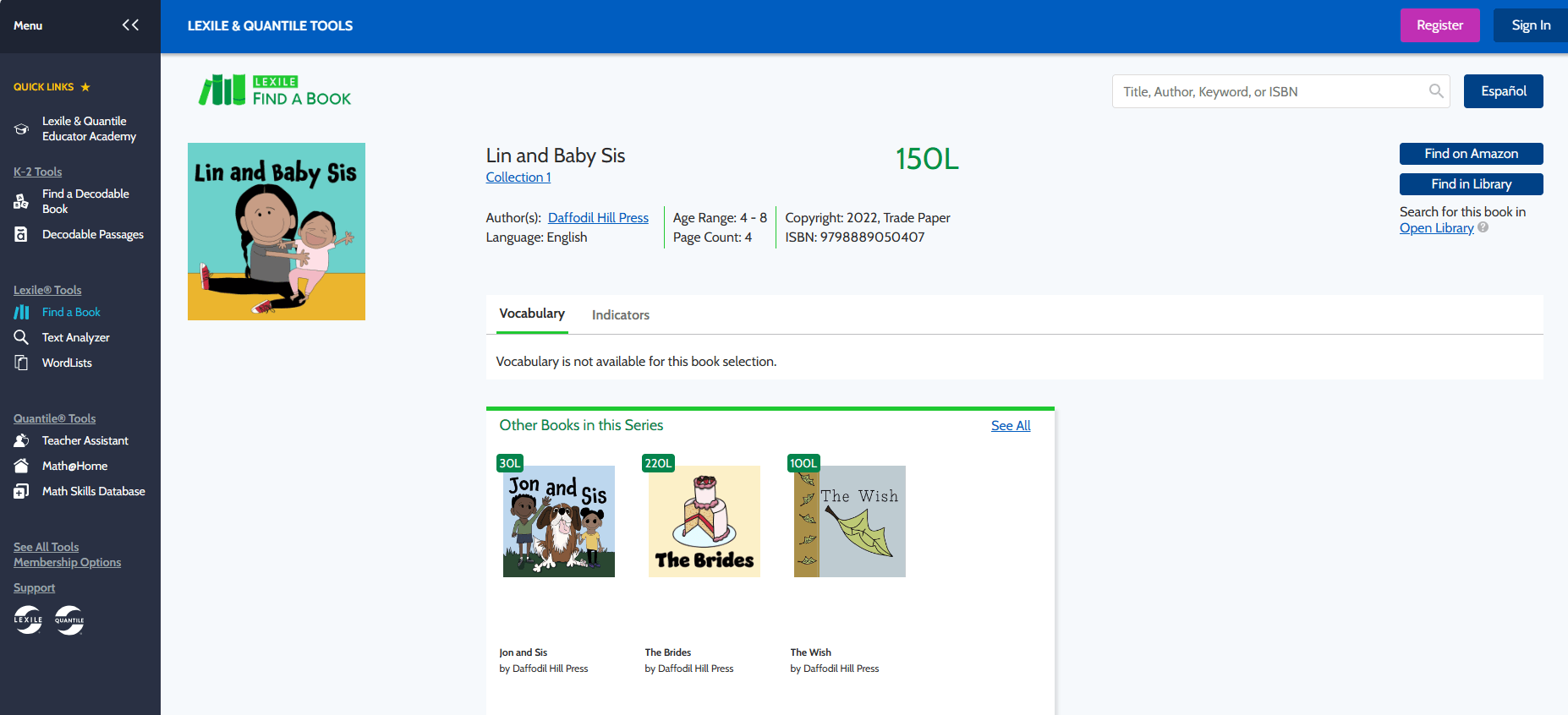
Task: Open Math Skills Database in sidebar
Action: pos(94,491)
